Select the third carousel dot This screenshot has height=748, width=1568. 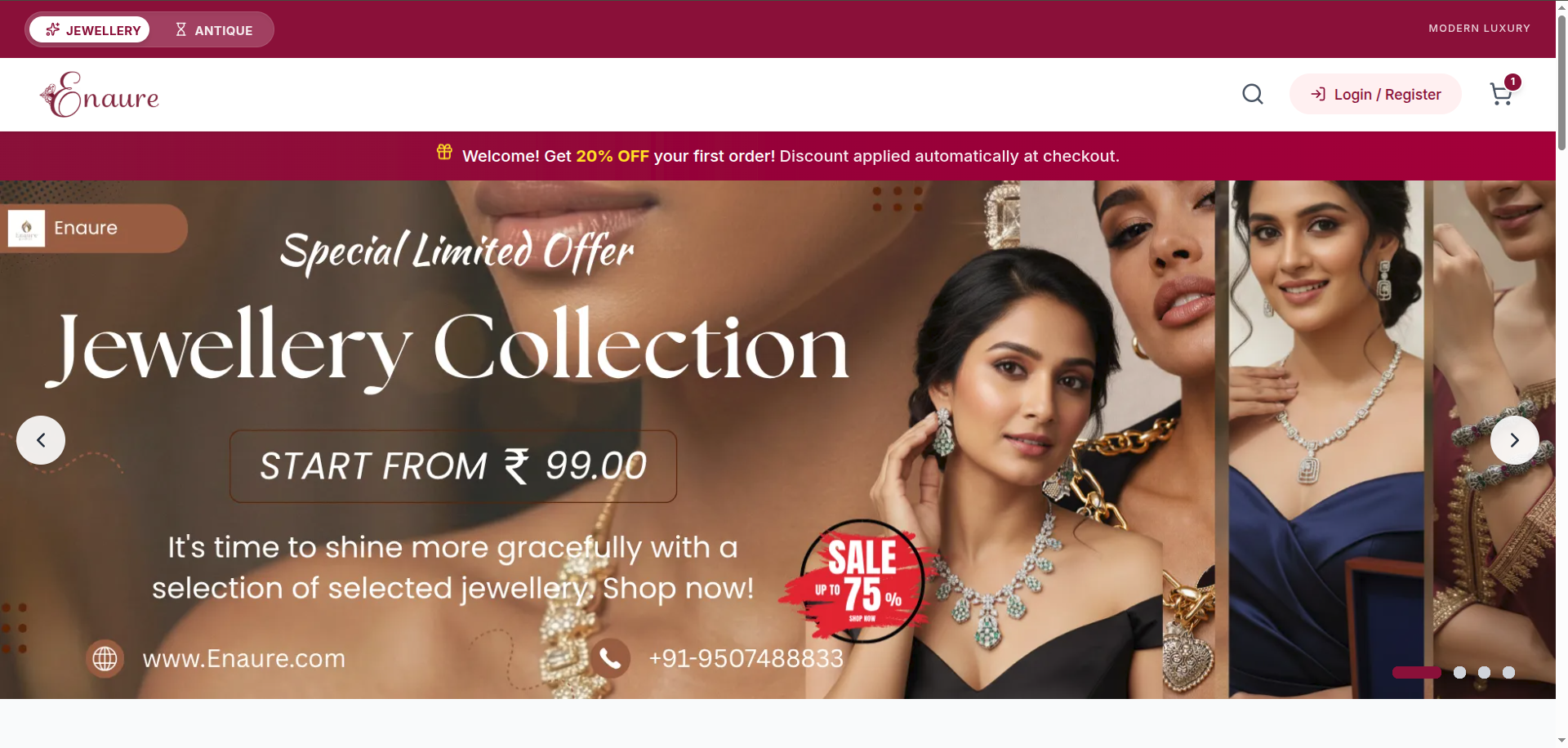tap(1484, 673)
